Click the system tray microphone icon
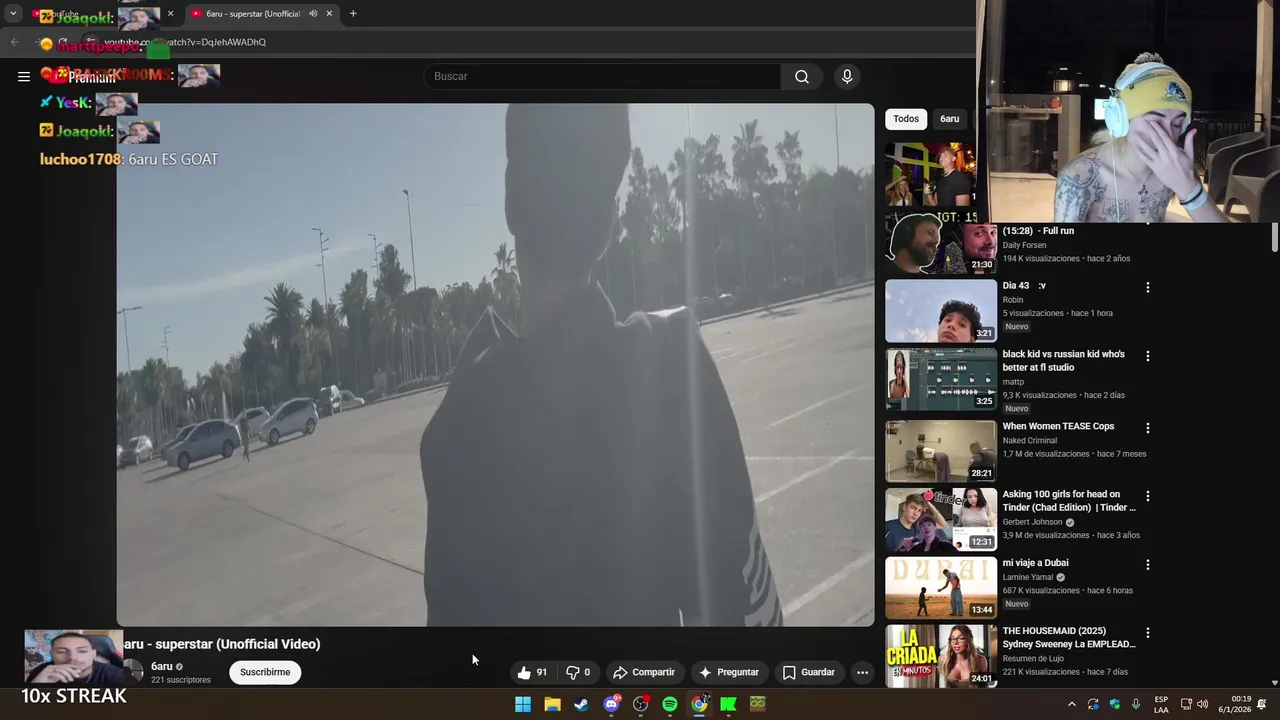 (x=1136, y=704)
